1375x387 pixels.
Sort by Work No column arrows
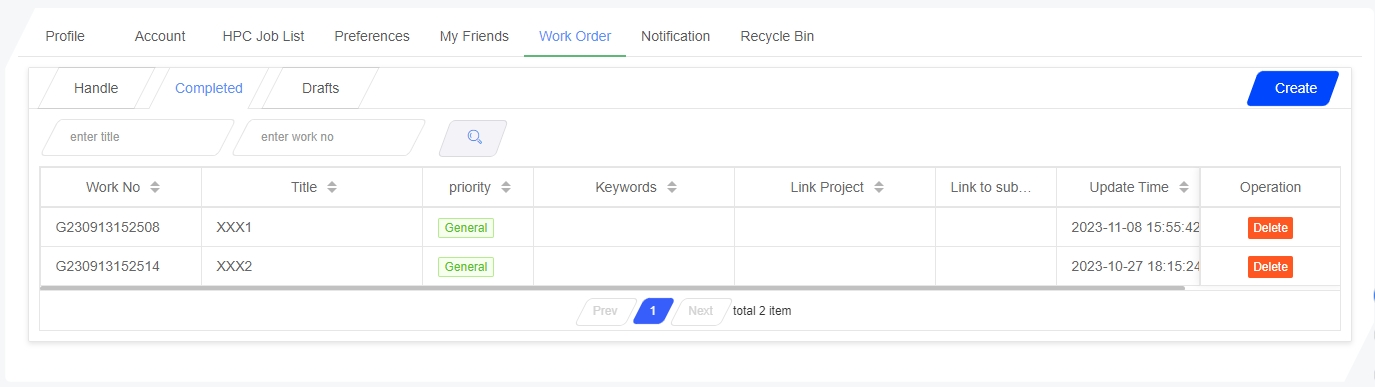click(x=155, y=187)
